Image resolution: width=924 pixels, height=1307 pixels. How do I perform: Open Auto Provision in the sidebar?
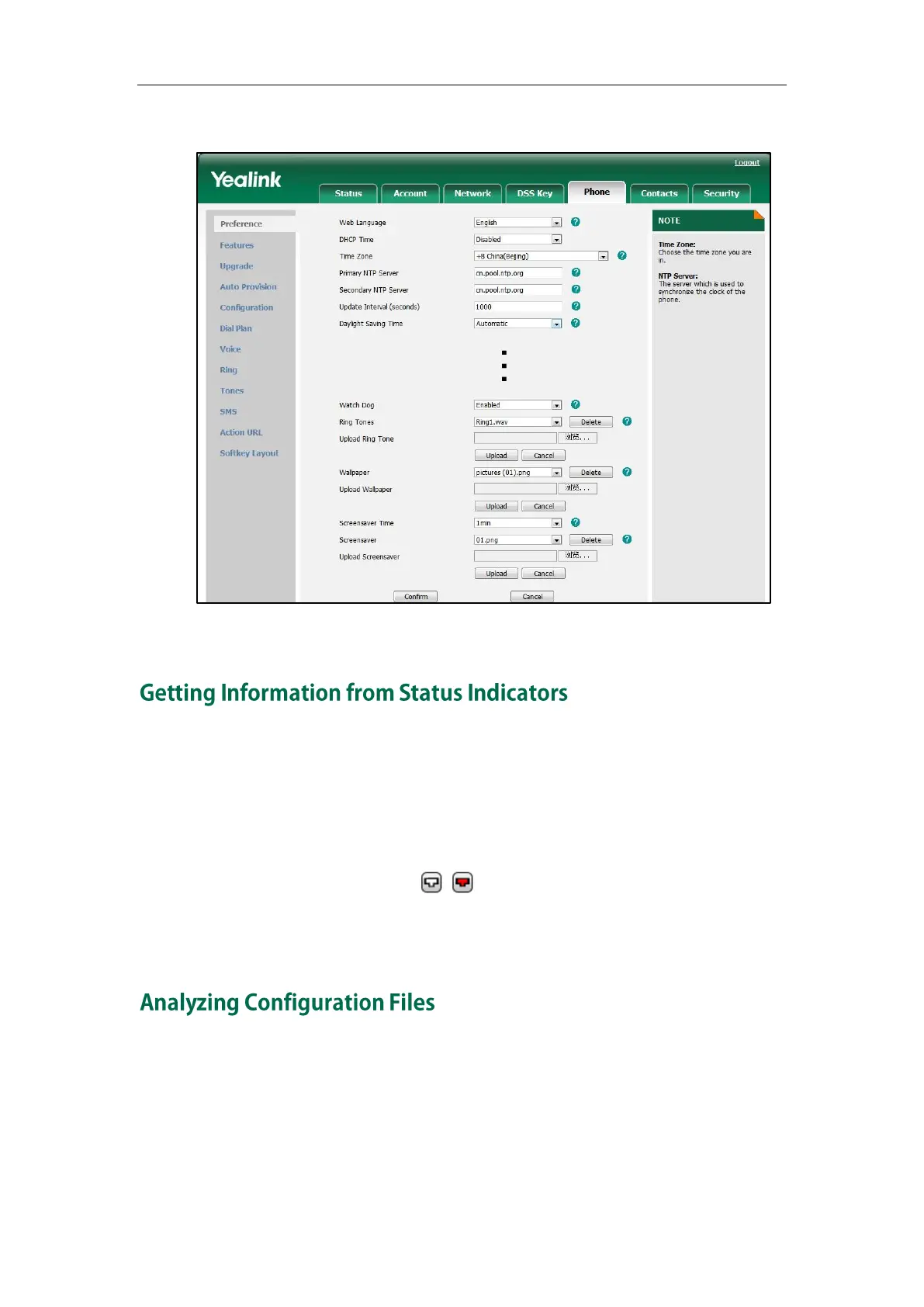click(248, 286)
